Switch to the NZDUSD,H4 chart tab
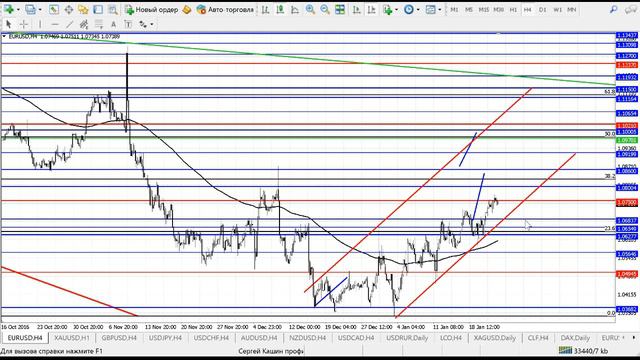640x360 pixels. (307, 338)
